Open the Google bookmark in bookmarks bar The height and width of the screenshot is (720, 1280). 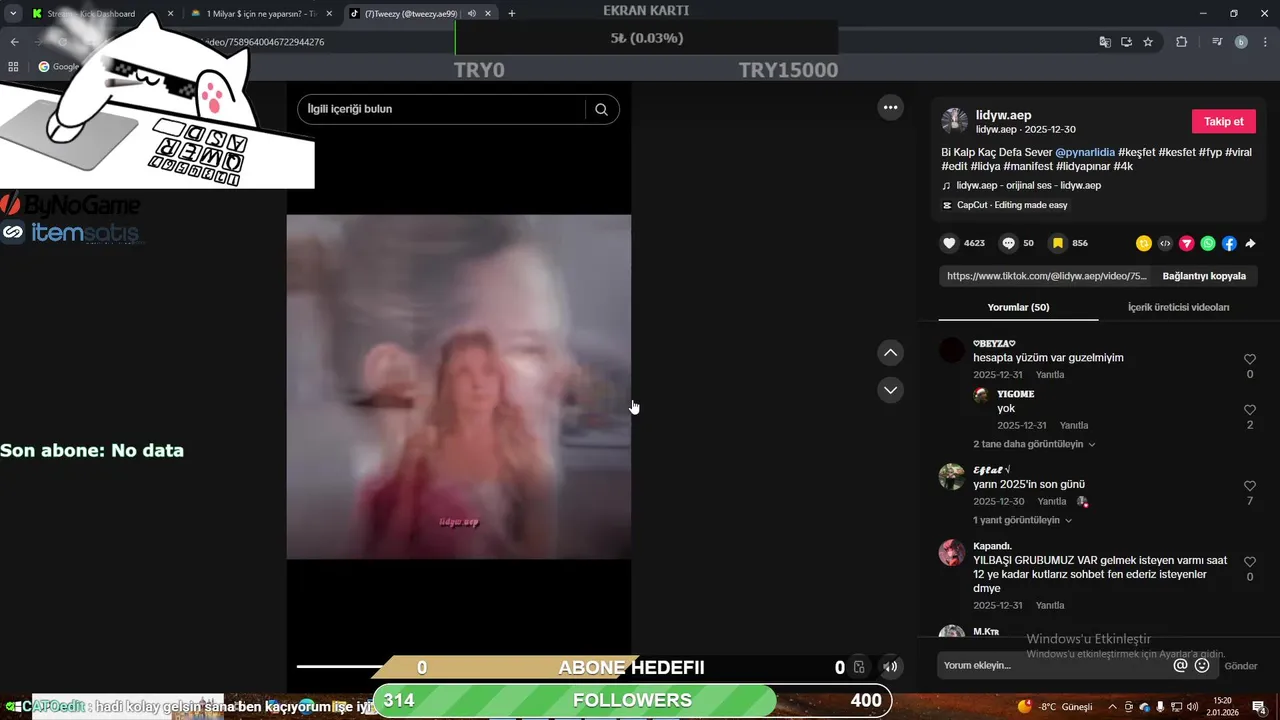click(58, 67)
